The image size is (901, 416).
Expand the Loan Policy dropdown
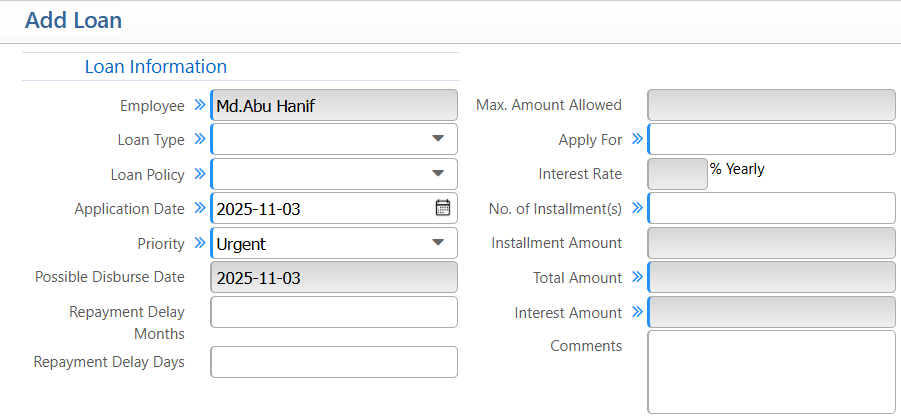coord(437,174)
